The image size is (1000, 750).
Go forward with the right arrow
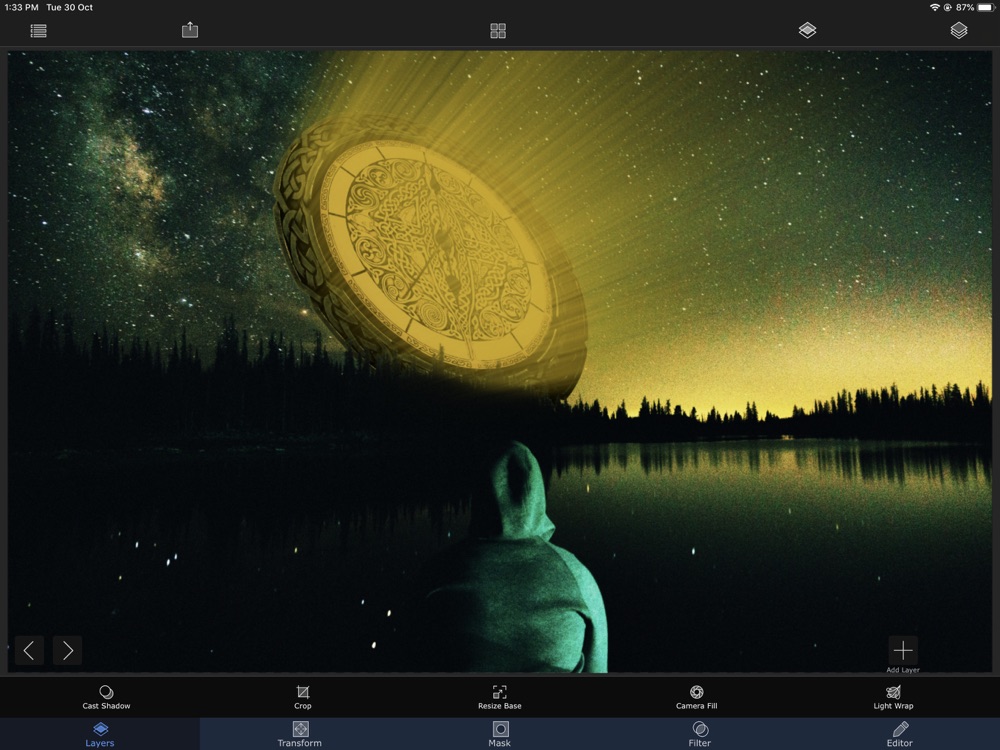[68, 650]
